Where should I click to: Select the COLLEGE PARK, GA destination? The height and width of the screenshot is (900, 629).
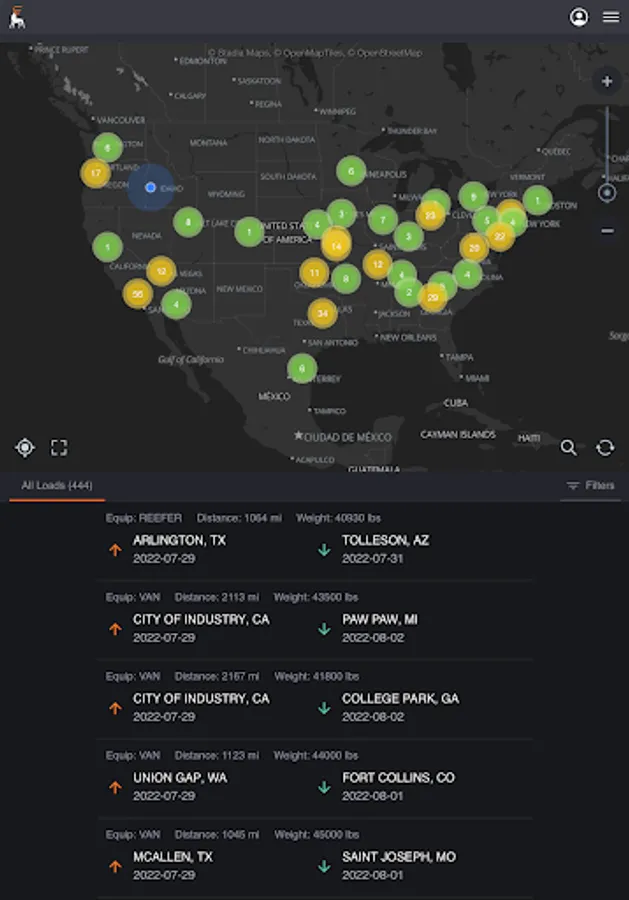click(401, 699)
